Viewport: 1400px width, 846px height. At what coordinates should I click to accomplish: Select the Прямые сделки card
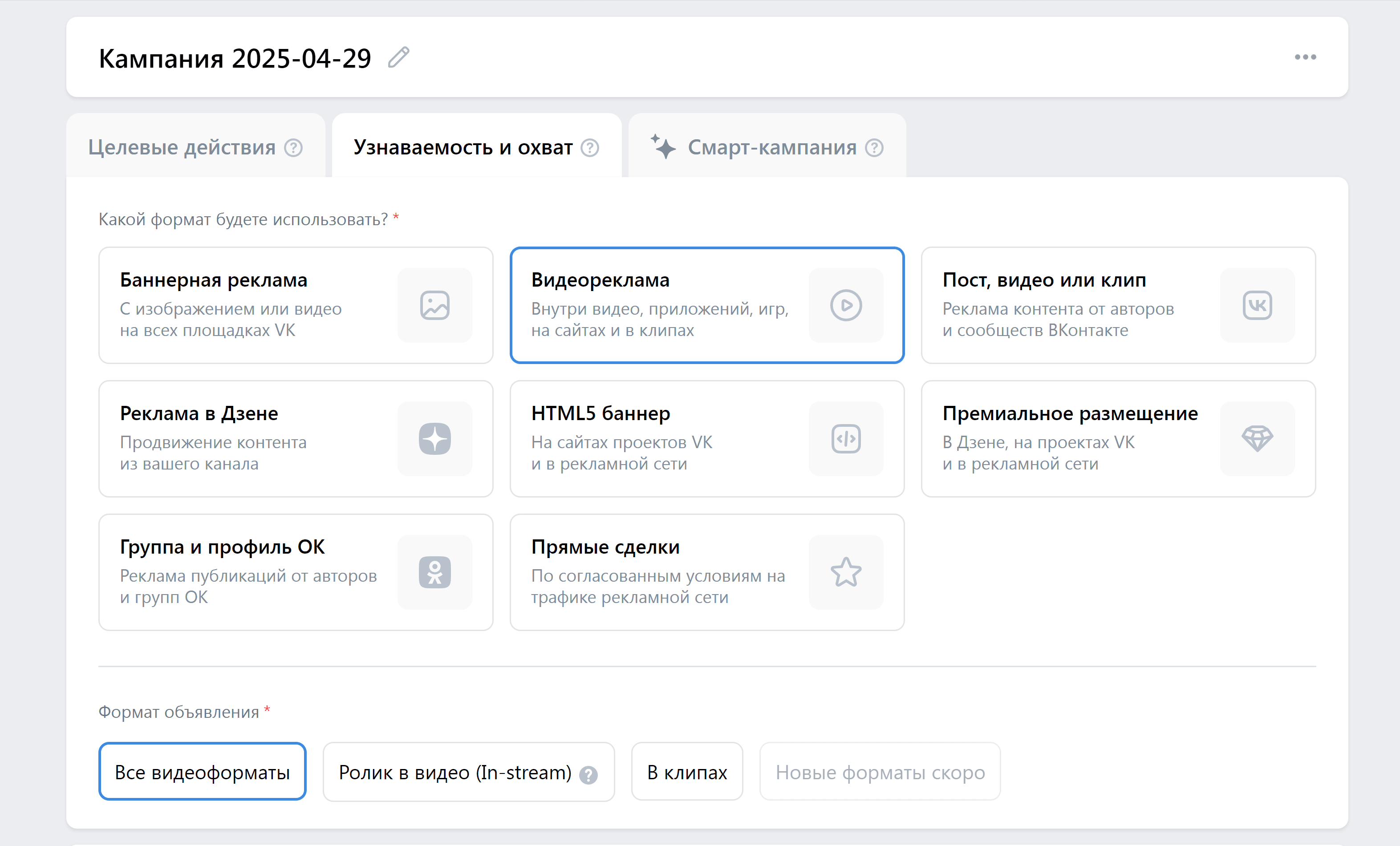[x=707, y=572]
